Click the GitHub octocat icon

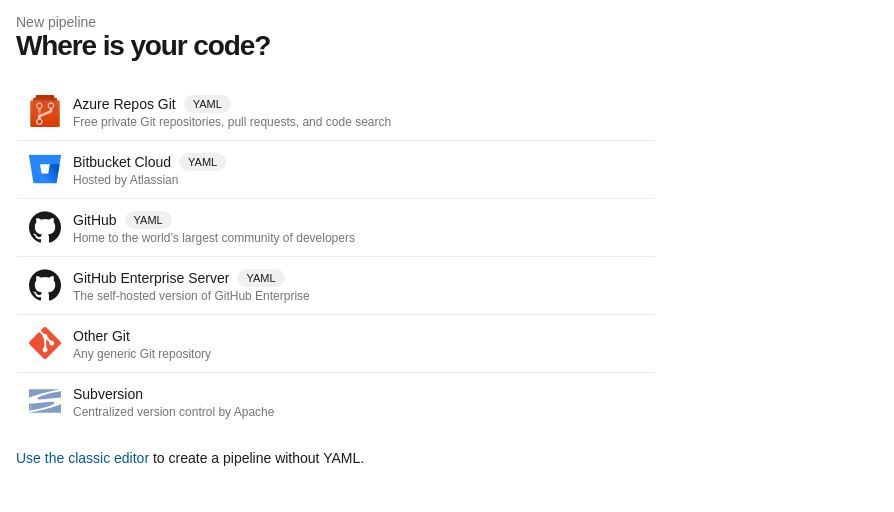45,227
